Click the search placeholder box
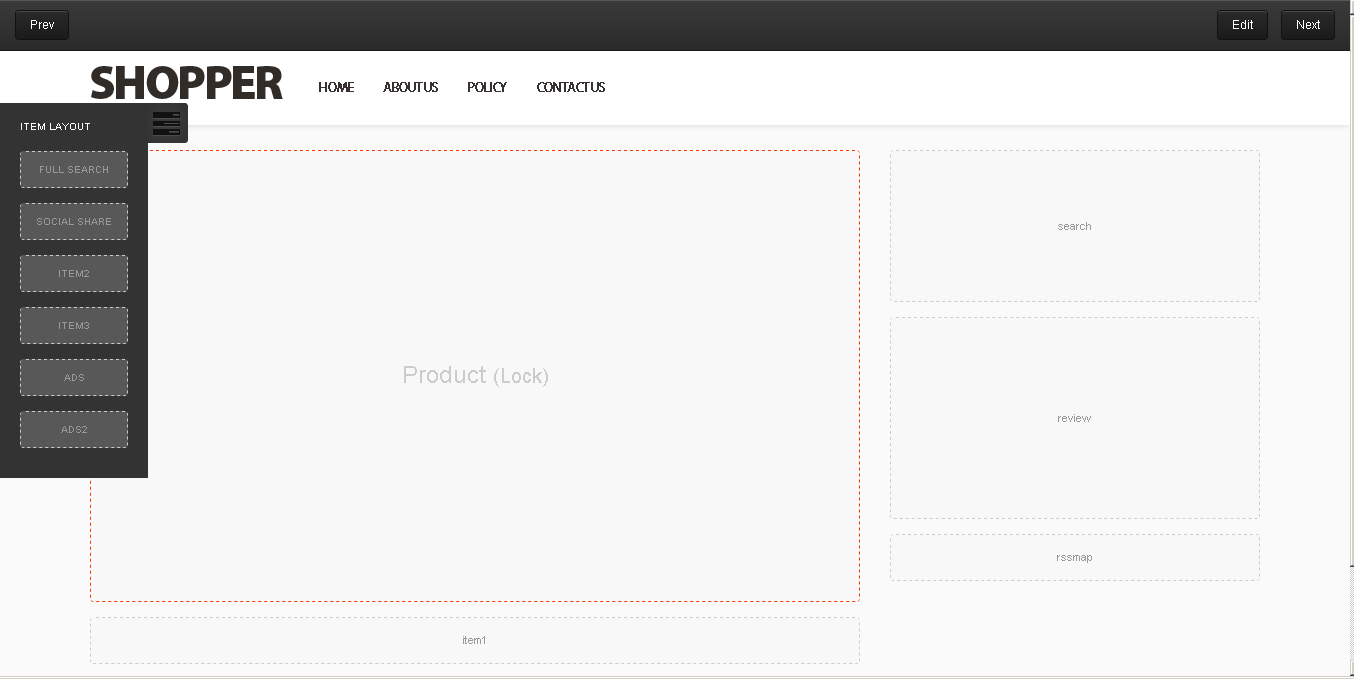Screen dimensions: 1354x679 point(1075,226)
